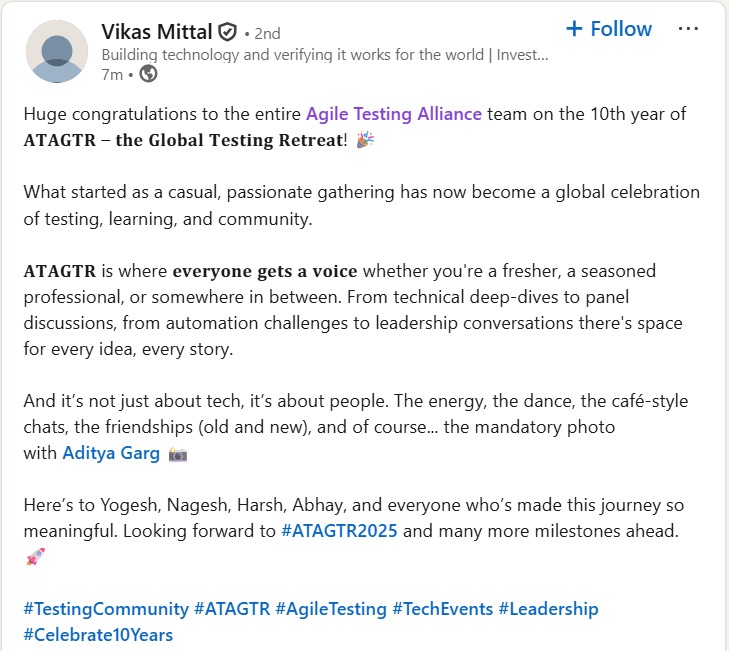Click the camera emoji after Aditya Garg
The width and height of the screenshot is (729, 651).
click(x=178, y=454)
